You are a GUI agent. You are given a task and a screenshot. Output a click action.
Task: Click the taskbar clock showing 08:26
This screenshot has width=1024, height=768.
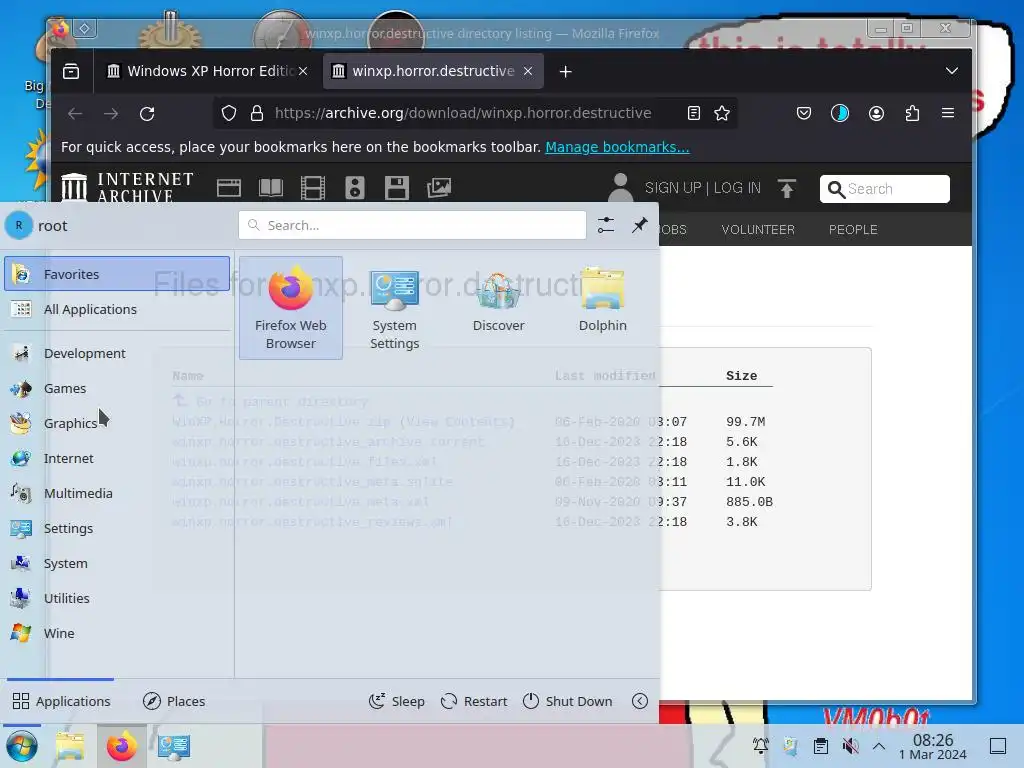tap(933, 746)
